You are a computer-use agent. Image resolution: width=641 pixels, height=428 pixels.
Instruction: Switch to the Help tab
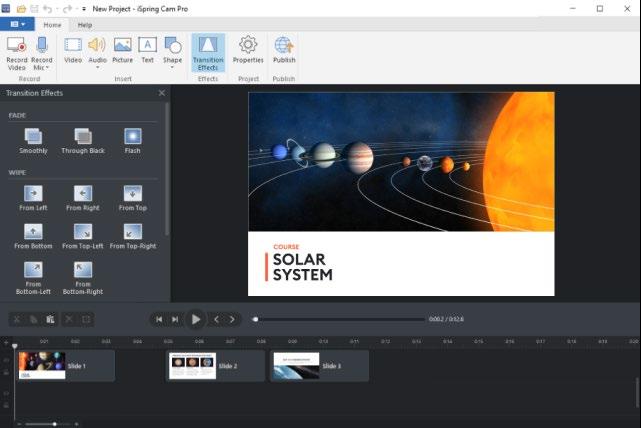click(x=85, y=25)
